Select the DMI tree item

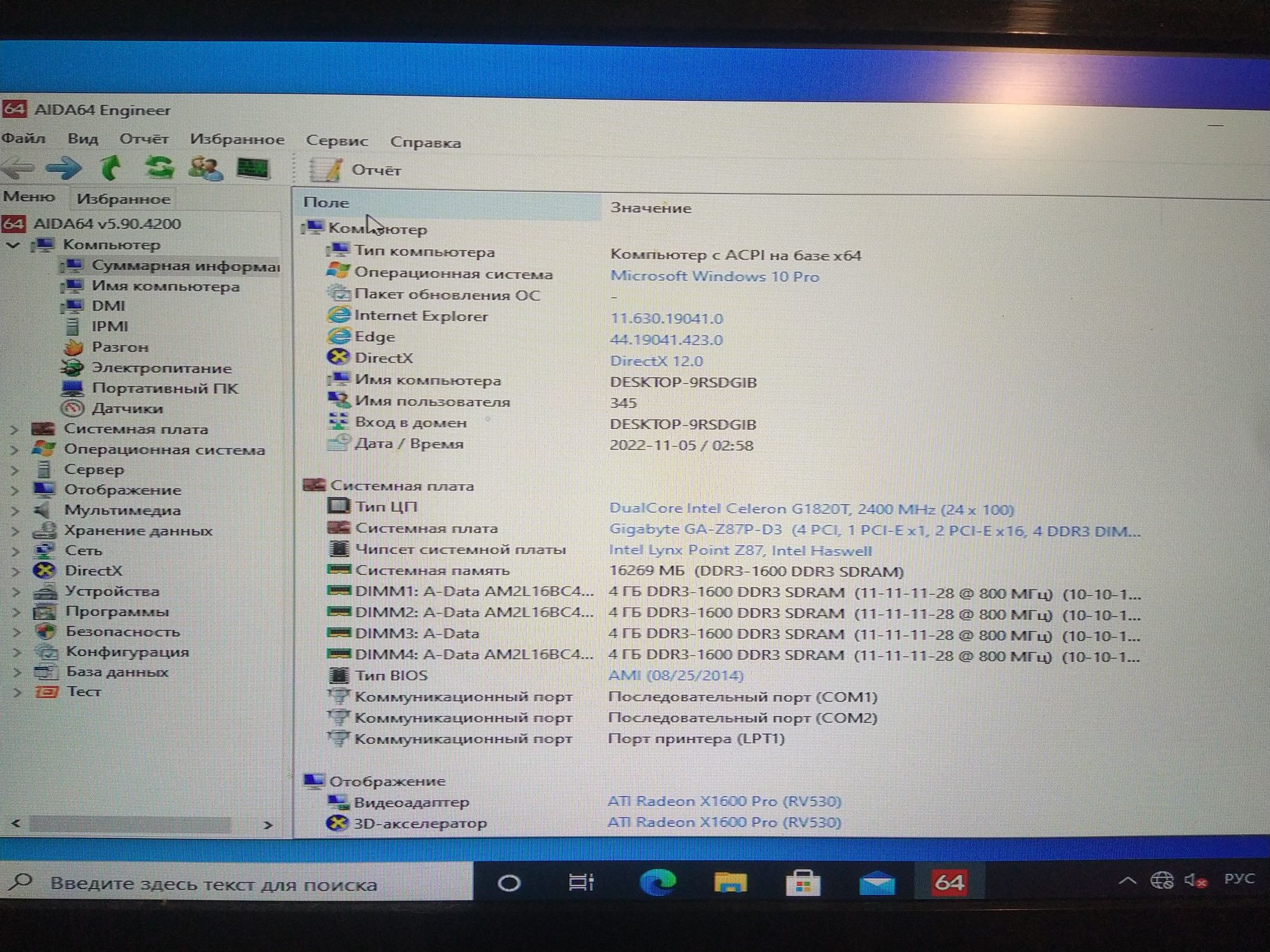[108, 306]
